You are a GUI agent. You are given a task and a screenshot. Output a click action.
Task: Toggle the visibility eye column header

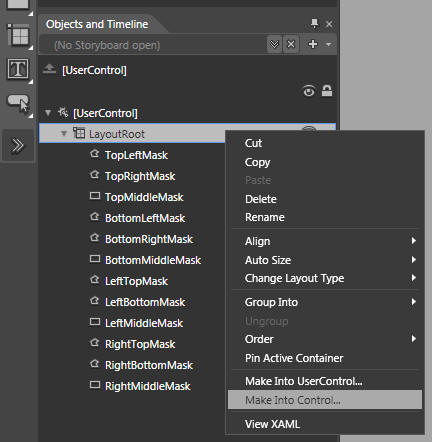pyautogui.click(x=309, y=91)
